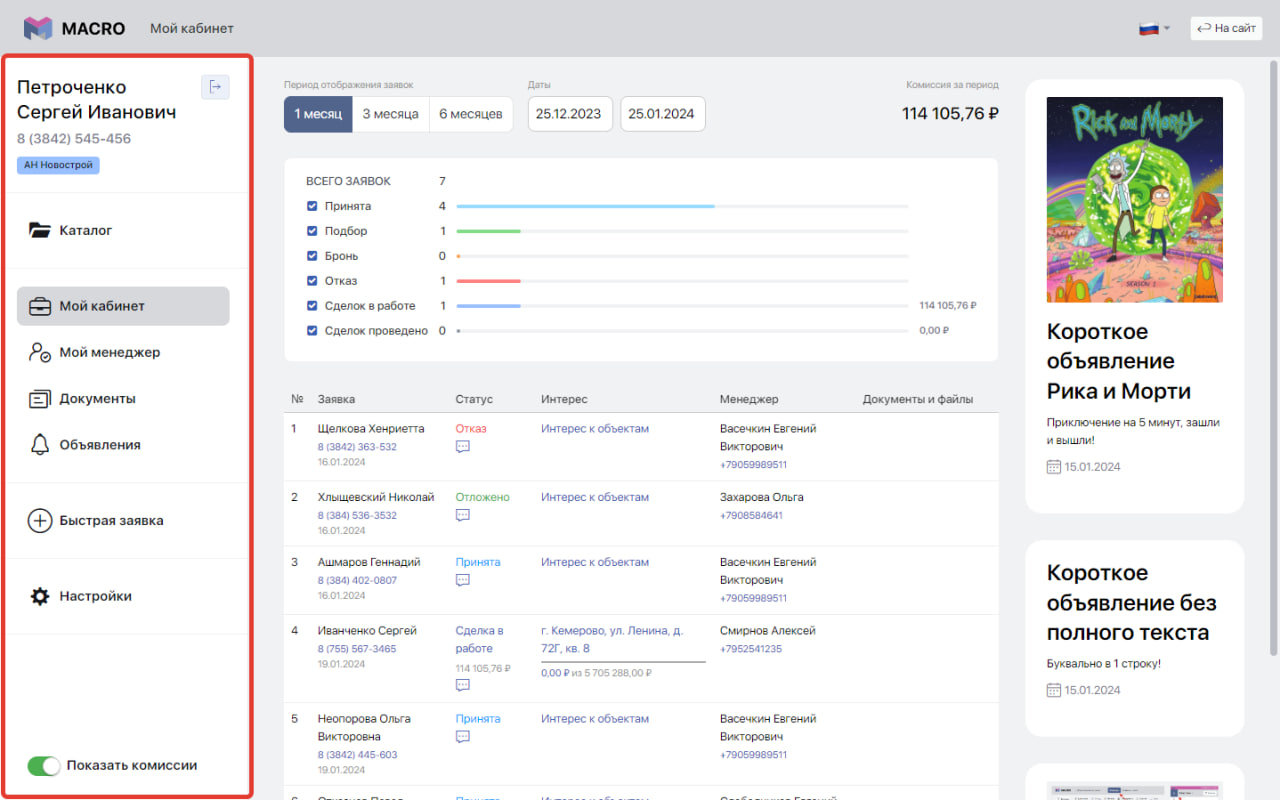
Task: Open the language flag dropdown
Action: (1154, 28)
